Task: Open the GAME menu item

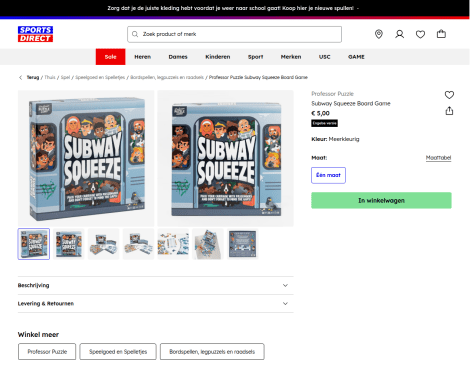Action: (x=356, y=57)
